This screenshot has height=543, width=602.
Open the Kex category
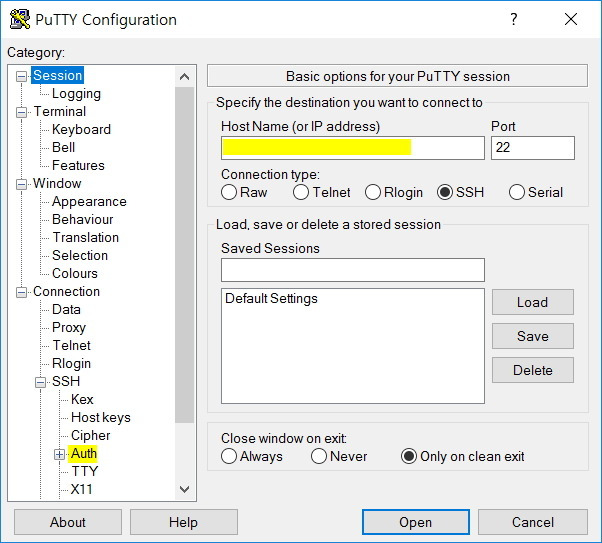[82, 399]
